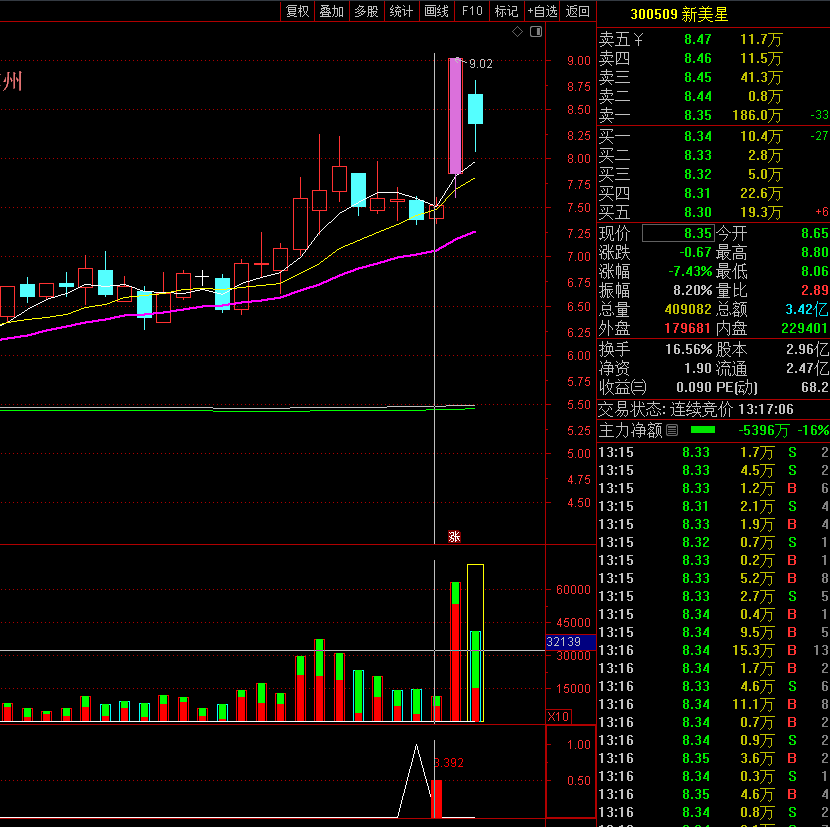Screen dimensions: 830x827
Task: Click the 内盘 value 229401
Action: (805, 328)
